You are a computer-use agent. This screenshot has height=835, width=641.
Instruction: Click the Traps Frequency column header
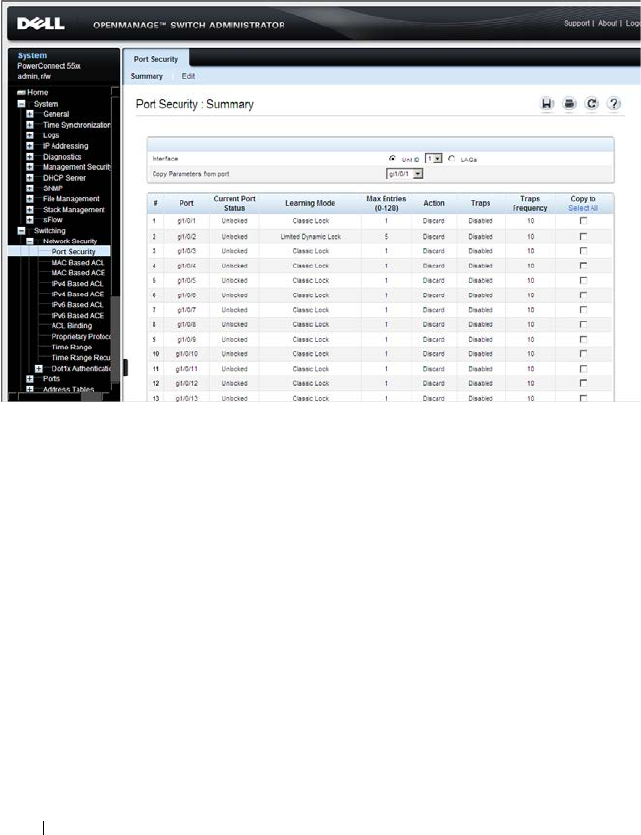pyautogui.click(x=530, y=203)
